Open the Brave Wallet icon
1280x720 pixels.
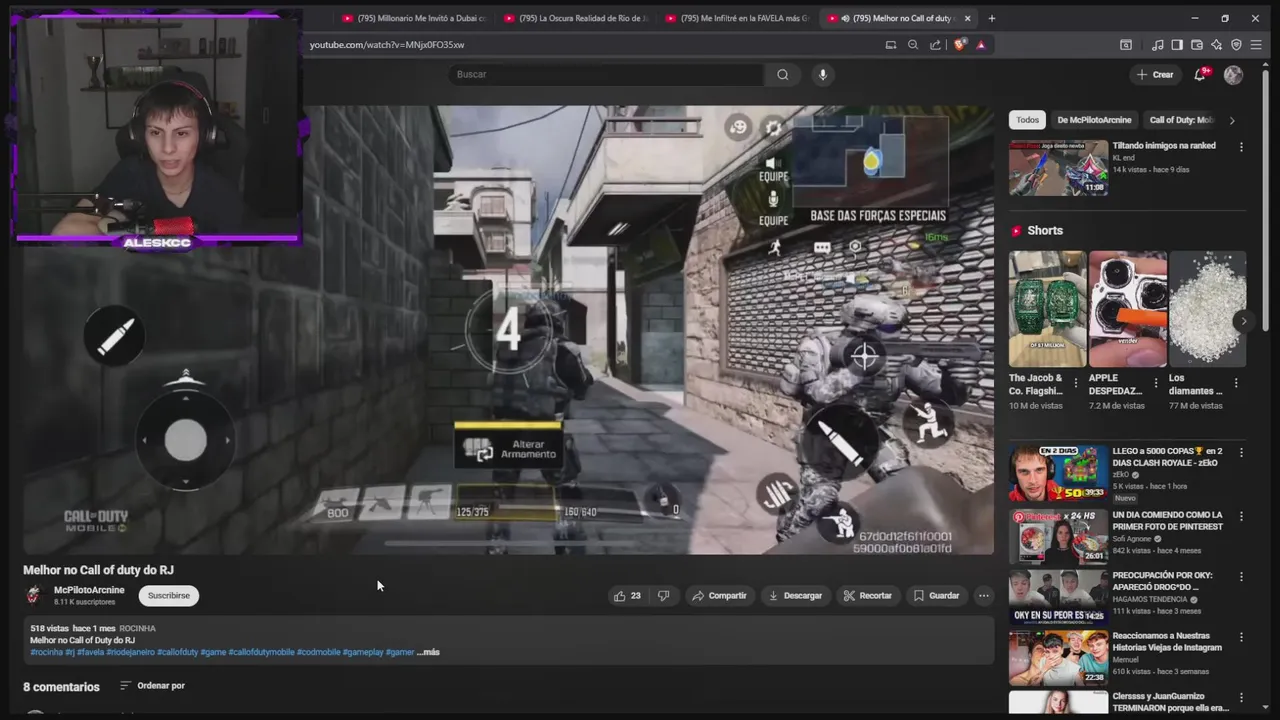[1197, 45]
